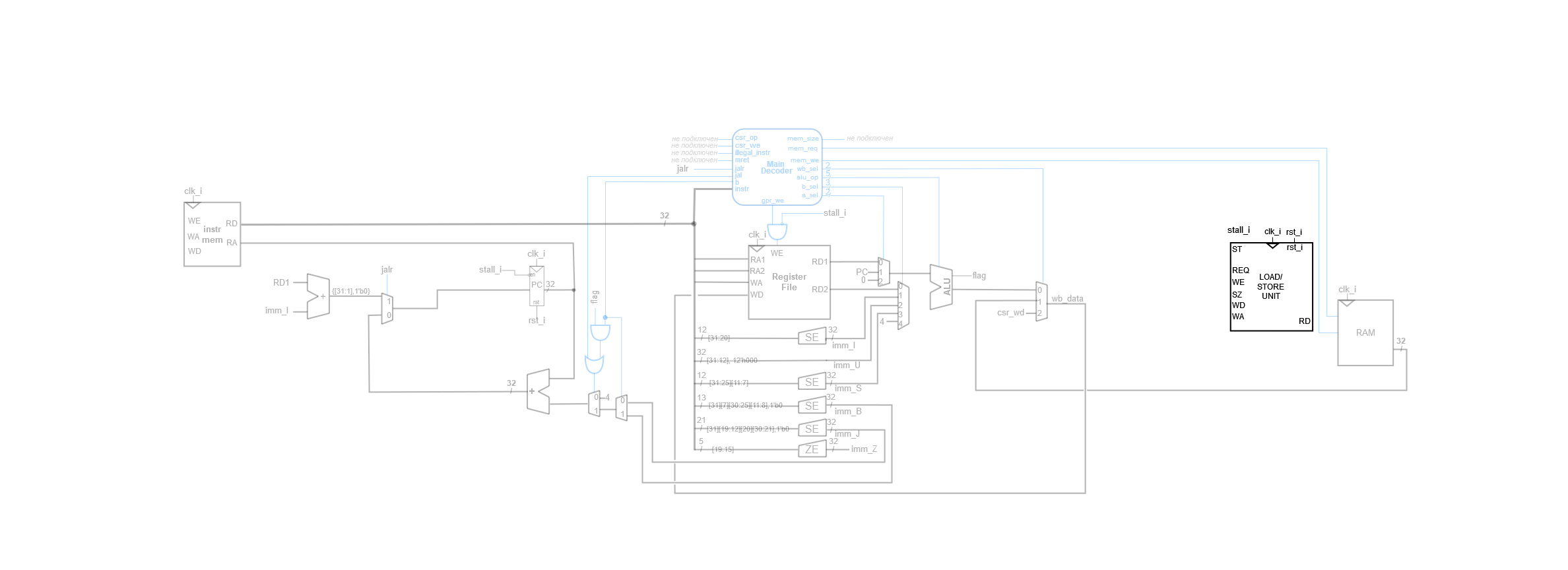Click the mem_size port on Main Decoder
The height and width of the screenshot is (570, 1568).
pyautogui.click(x=802, y=139)
